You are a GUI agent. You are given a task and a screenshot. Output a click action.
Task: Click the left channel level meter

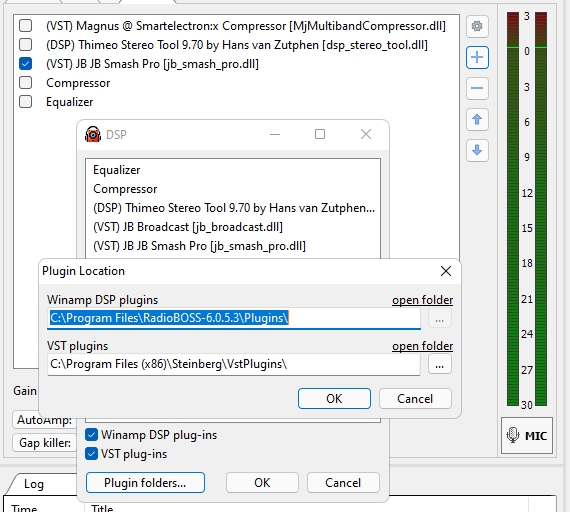coord(513,209)
